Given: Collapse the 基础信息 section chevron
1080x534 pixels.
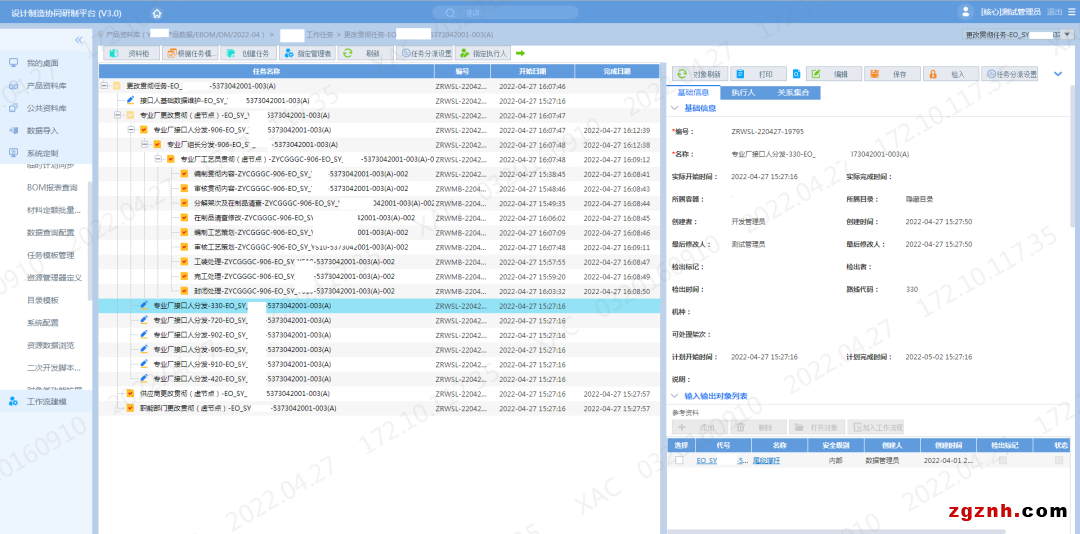Looking at the screenshot, I should point(675,108).
